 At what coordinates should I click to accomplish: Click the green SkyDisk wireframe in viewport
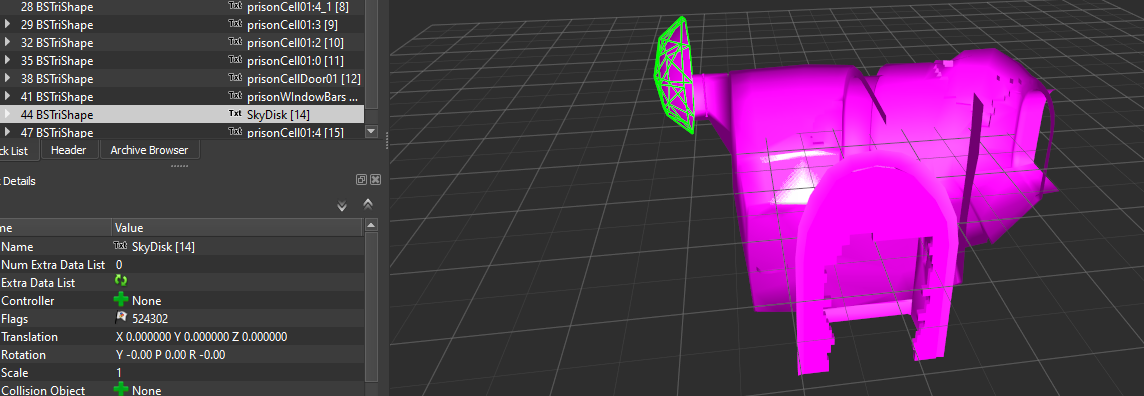[x=674, y=76]
